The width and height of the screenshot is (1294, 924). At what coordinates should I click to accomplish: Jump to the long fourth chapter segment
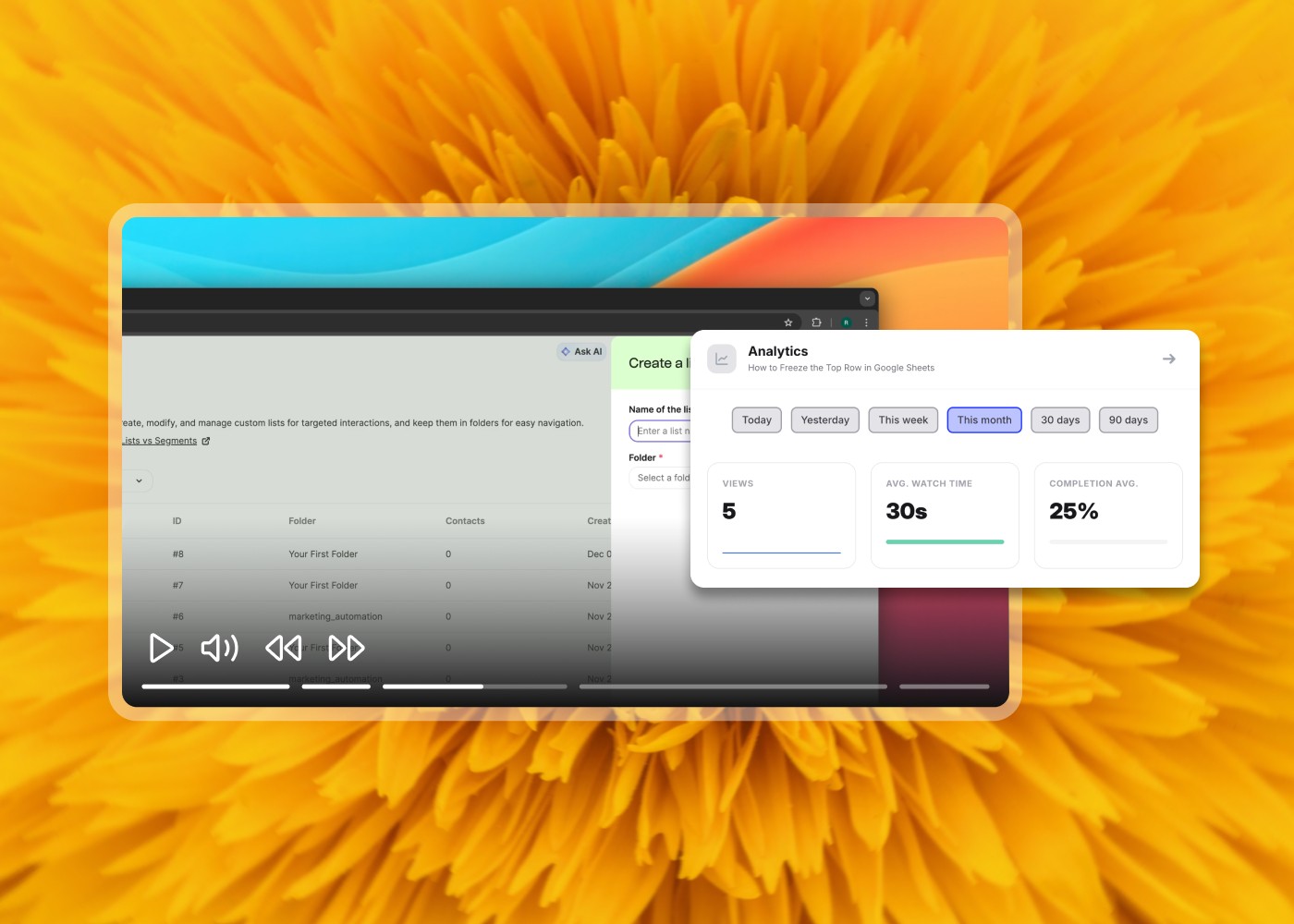point(733,687)
